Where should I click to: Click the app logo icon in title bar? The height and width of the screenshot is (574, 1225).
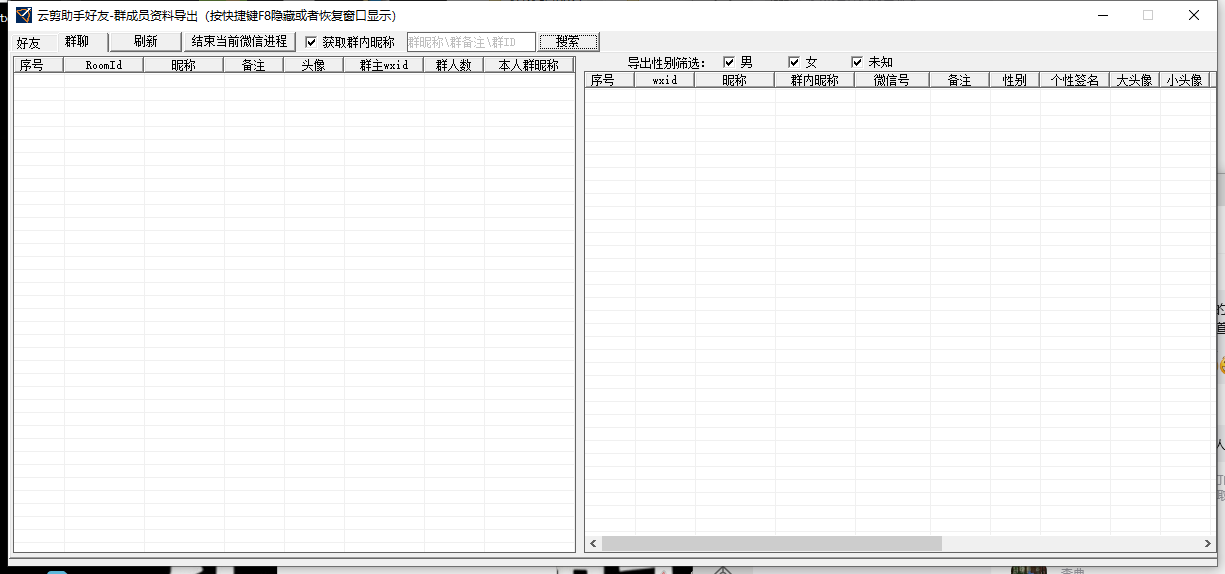tap(22, 15)
